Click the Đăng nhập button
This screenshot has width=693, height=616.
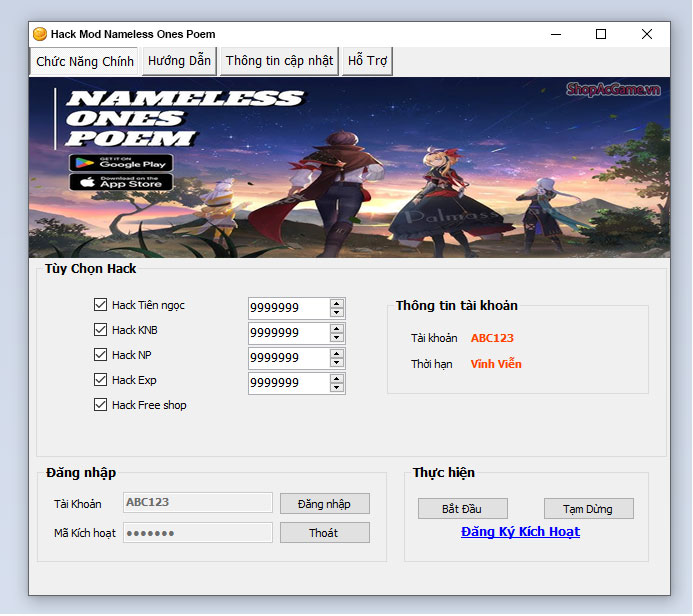324,504
